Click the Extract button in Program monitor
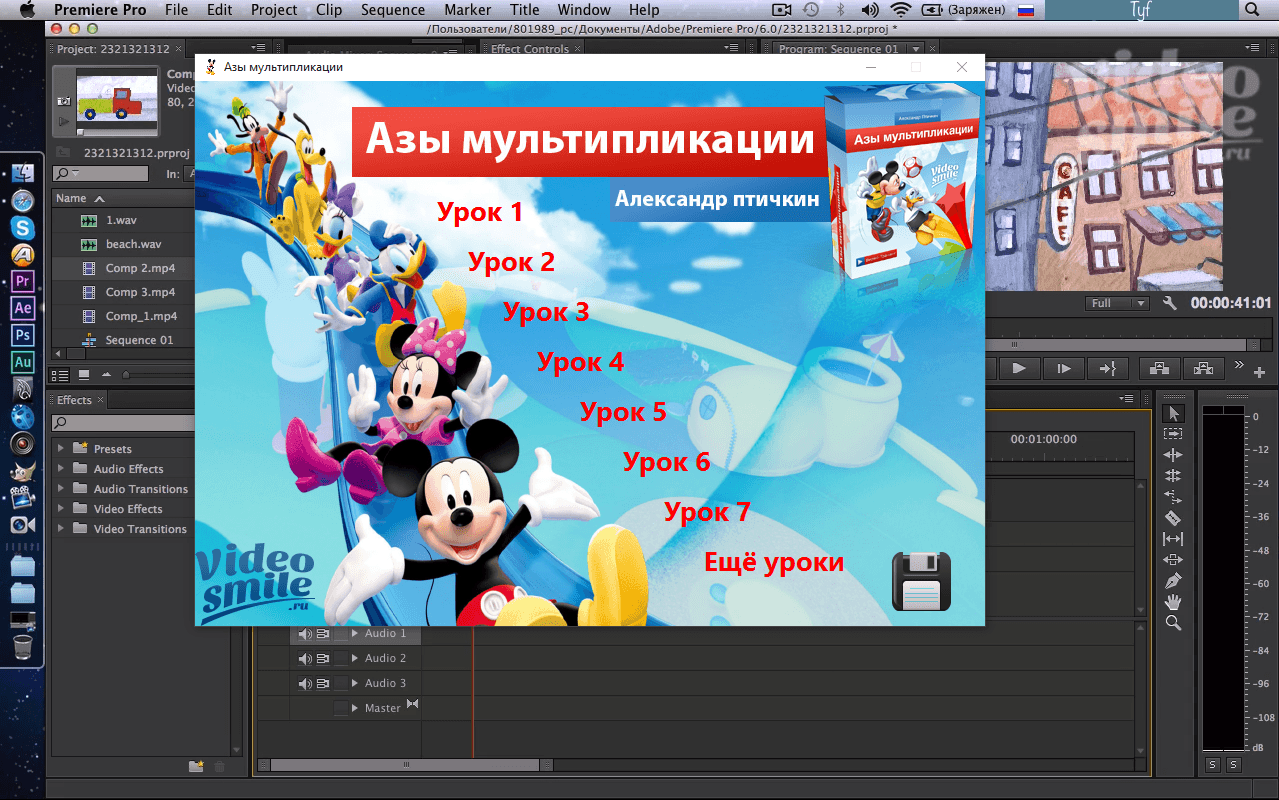This screenshot has width=1279, height=800. tap(1204, 368)
